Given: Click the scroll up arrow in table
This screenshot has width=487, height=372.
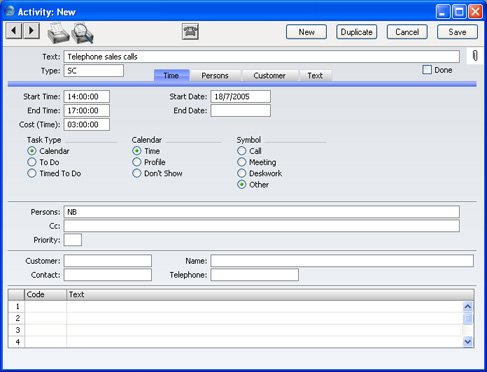Looking at the screenshot, I should [x=468, y=306].
